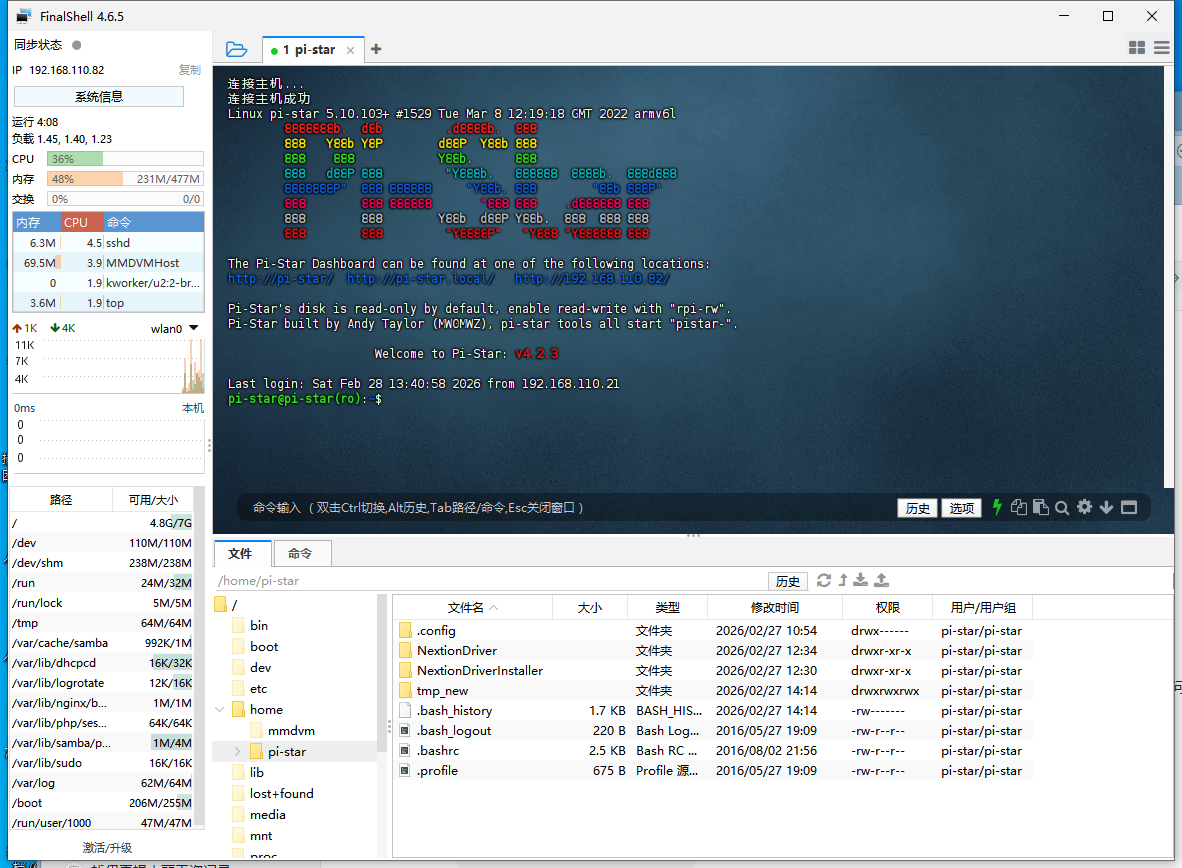
Task: Paste clipboard using command bar paste icon
Action: [1040, 507]
